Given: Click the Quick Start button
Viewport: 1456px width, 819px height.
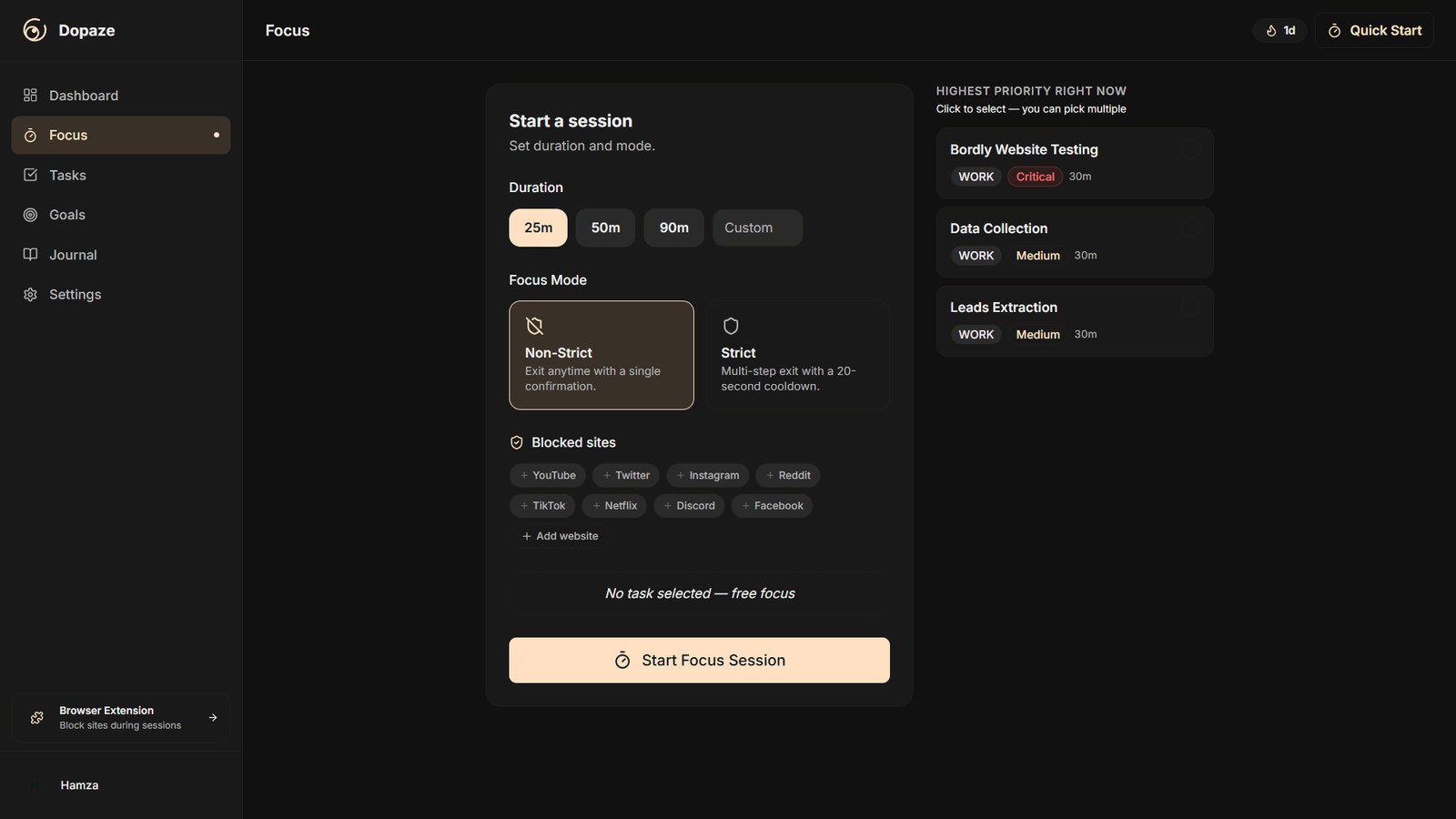Looking at the screenshot, I should (1373, 31).
